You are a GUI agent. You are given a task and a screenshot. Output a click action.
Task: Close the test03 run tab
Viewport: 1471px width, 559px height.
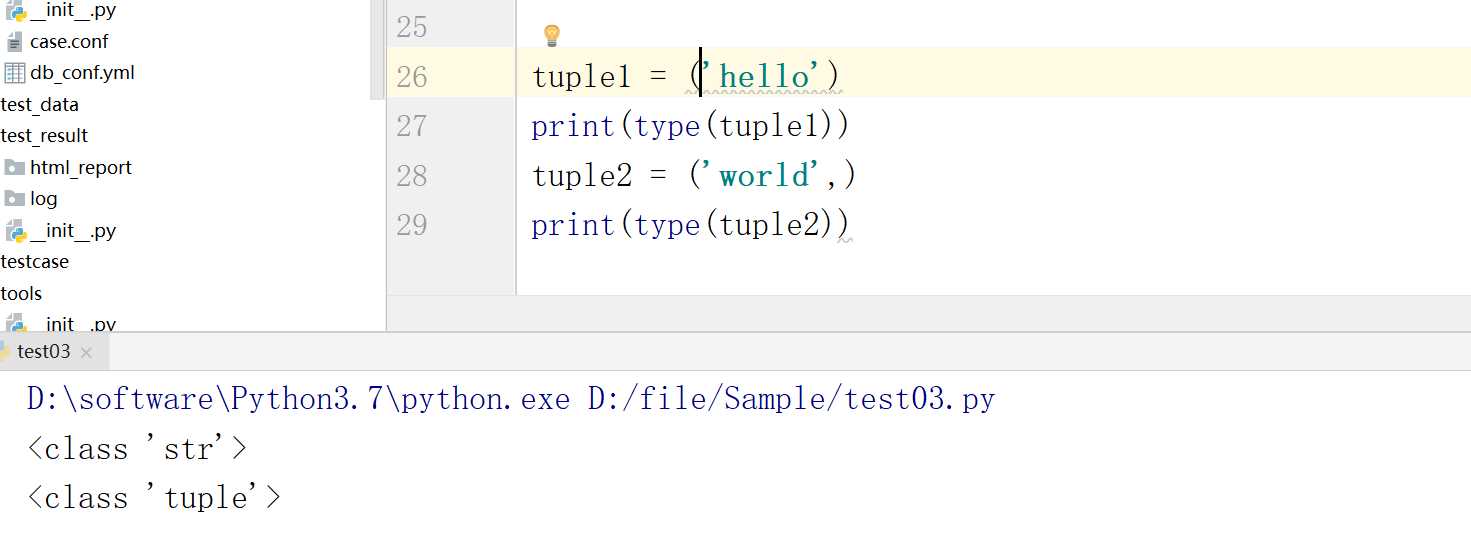[x=86, y=352]
